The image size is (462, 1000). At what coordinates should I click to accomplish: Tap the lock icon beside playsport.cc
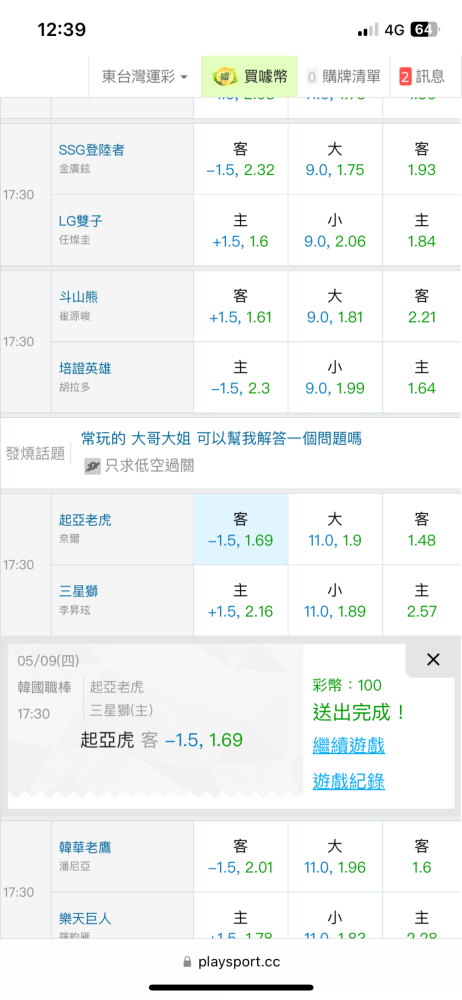pyautogui.click(x=187, y=962)
